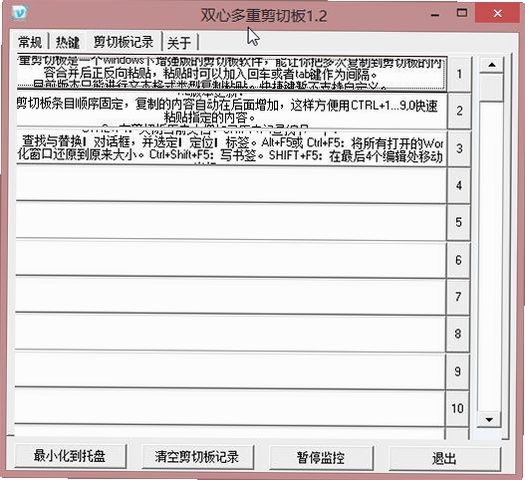Switch to the 热键 tab
This screenshot has height=480, width=525.
(x=68, y=42)
